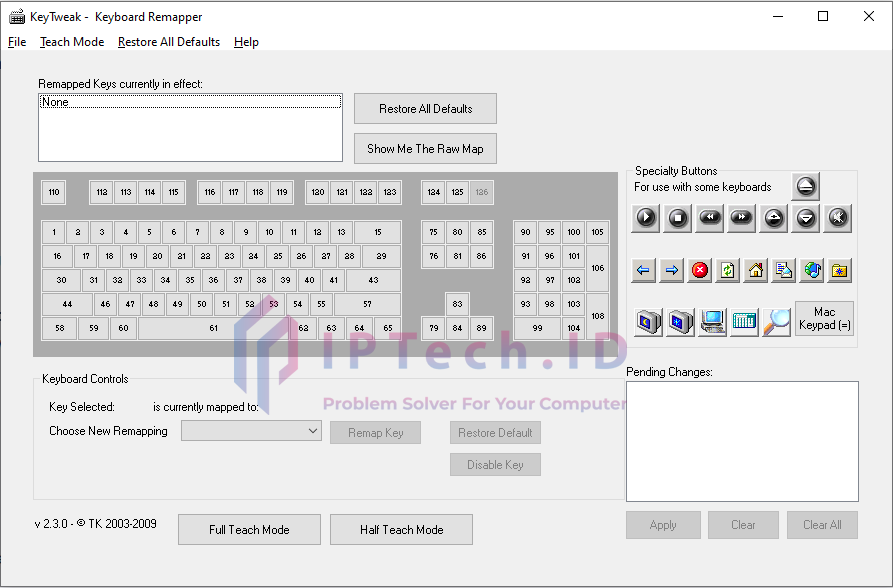Viewport: 893px width, 588px height.
Task: Start Half Teach Mode
Action: click(402, 530)
